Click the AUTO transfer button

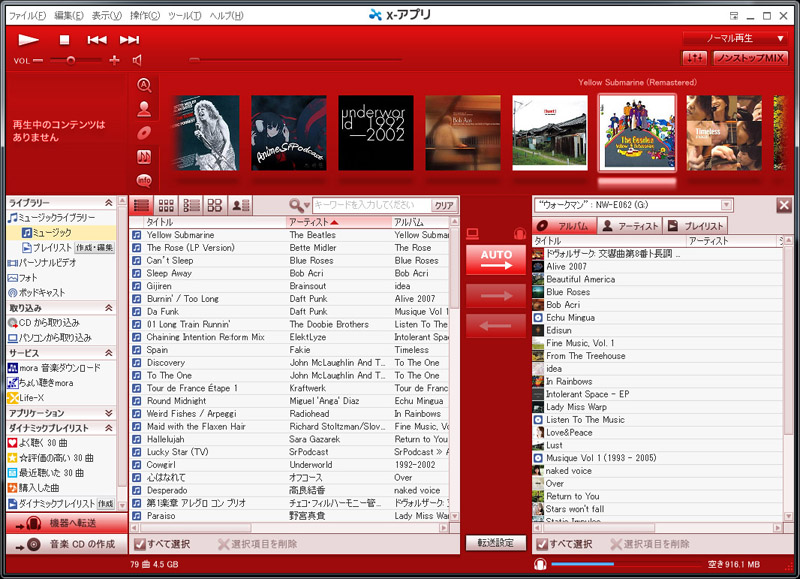496,260
